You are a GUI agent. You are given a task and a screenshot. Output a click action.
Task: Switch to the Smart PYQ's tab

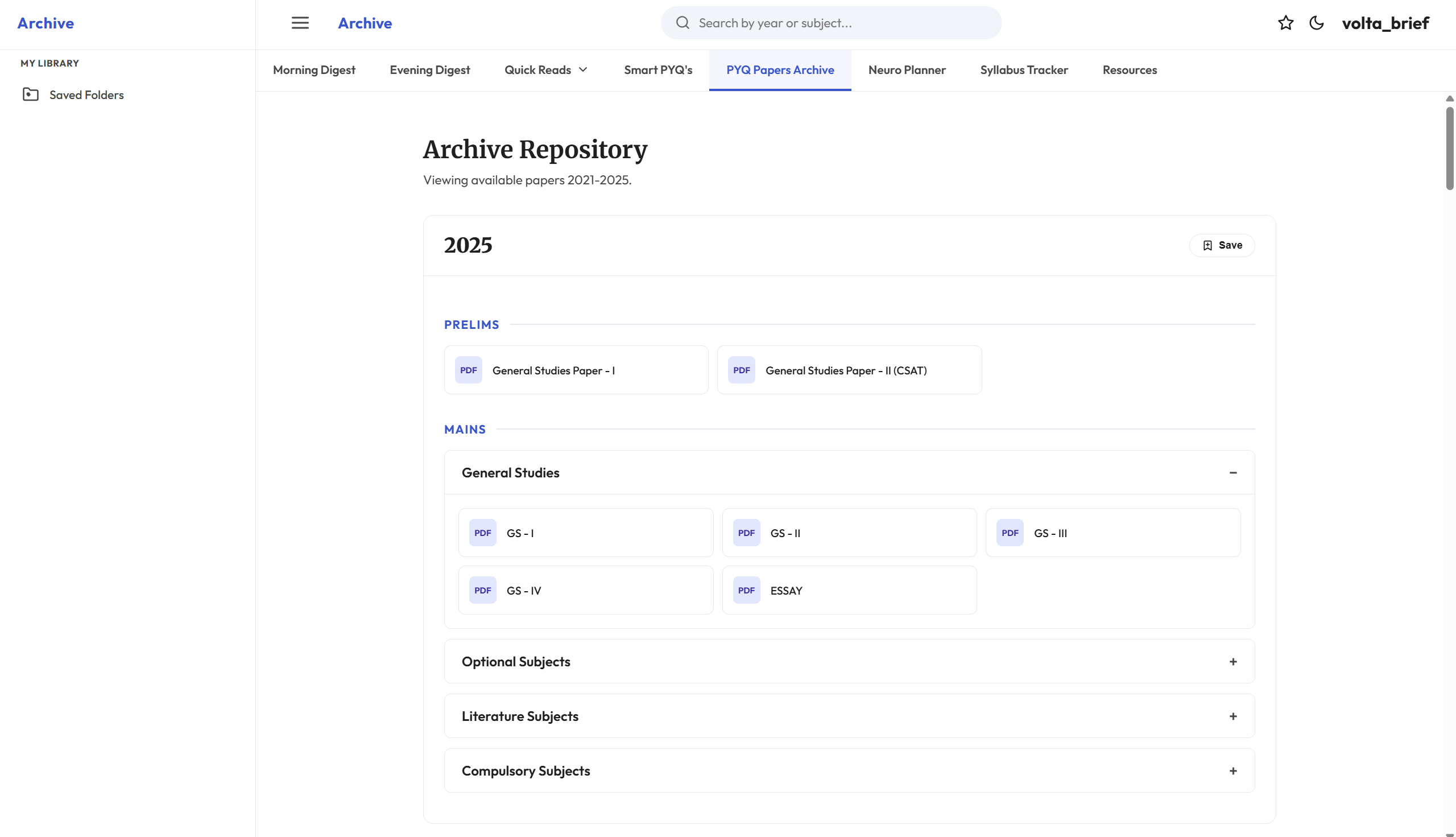tap(657, 69)
